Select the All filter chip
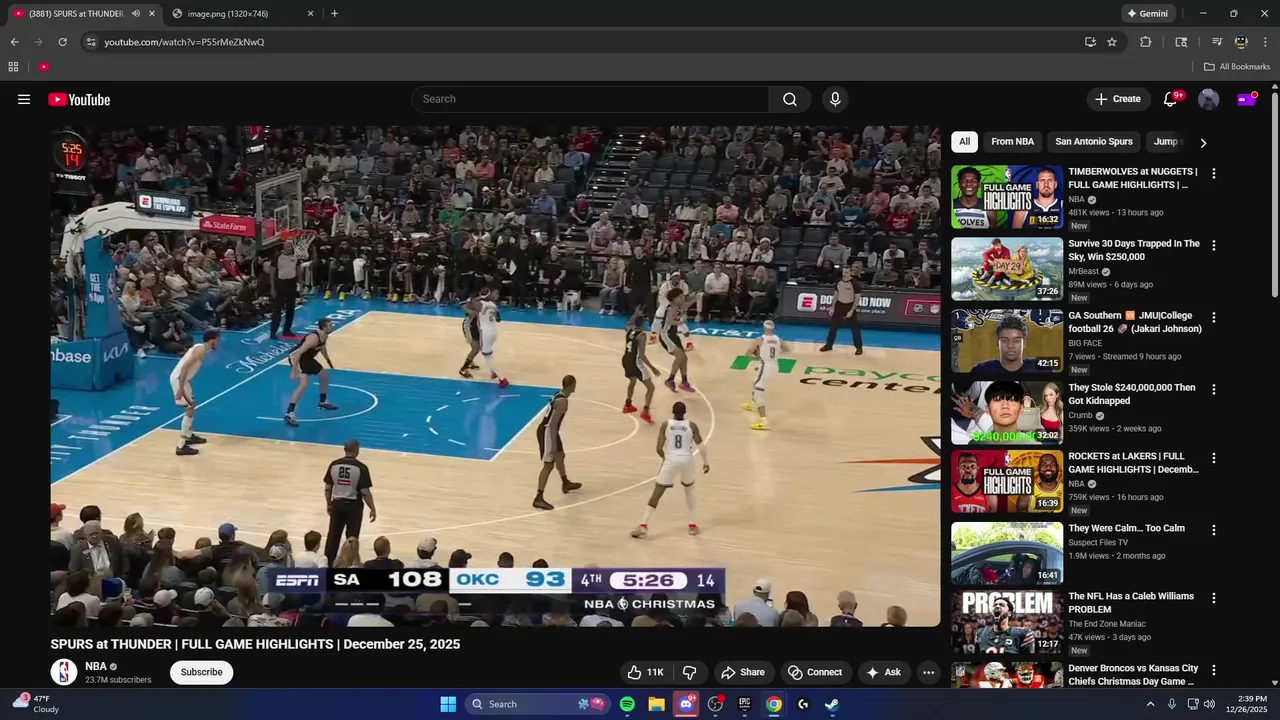Viewport: 1280px width, 720px height. (964, 142)
